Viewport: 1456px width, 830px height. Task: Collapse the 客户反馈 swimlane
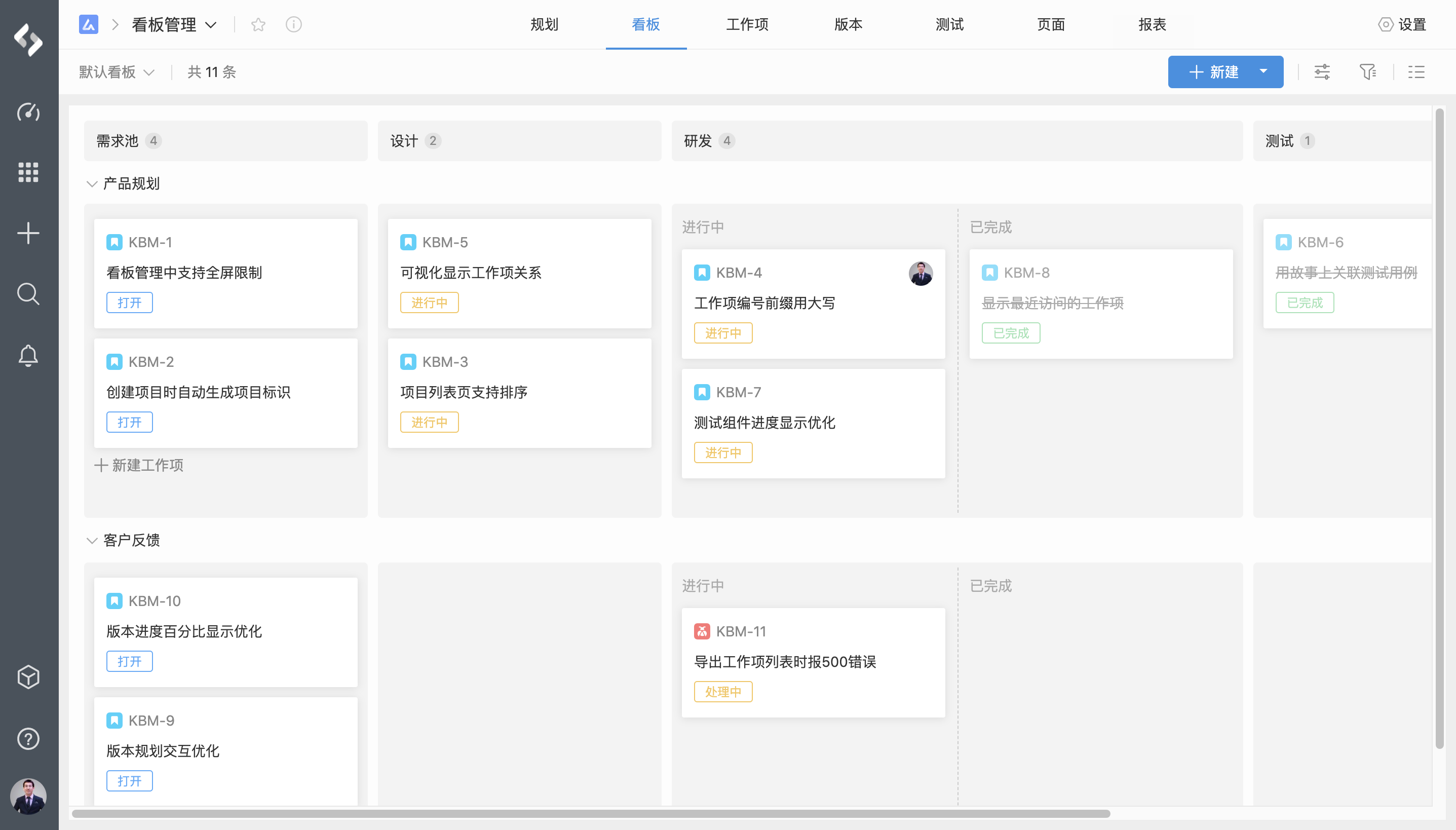point(92,540)
